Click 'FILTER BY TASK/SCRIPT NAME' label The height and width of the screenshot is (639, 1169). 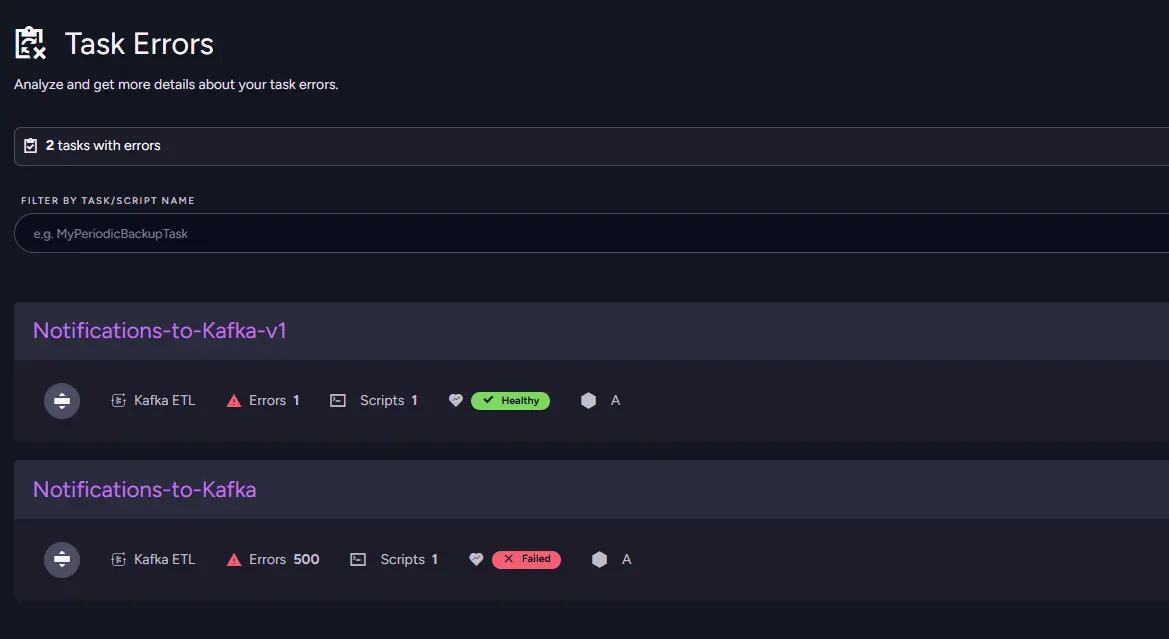pos(107,201)
